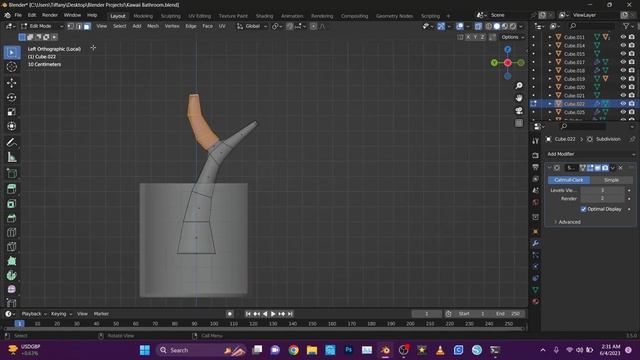
Task: Expand the Cube.020 outliner row
Action: (550, 87)
